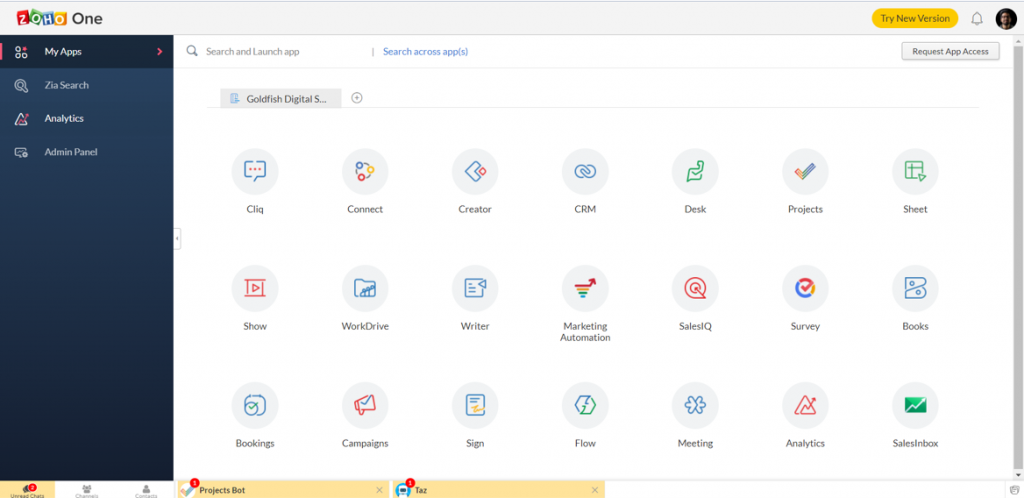Open Admin Panel in sidebar
Image resolution: width=1024 pixels, height=498 pixels.
pos(86,152)
